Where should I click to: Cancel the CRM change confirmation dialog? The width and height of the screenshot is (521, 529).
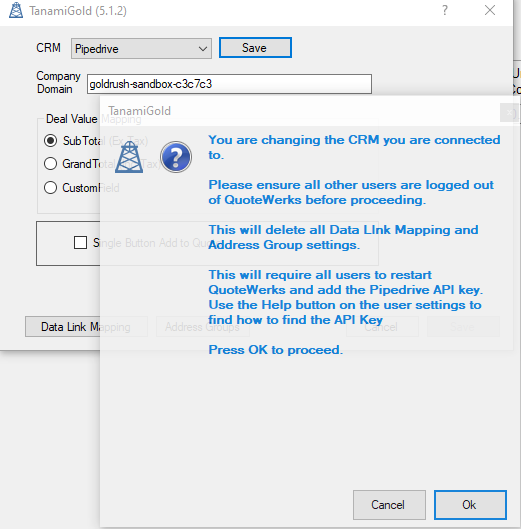[x=389, y=505]
